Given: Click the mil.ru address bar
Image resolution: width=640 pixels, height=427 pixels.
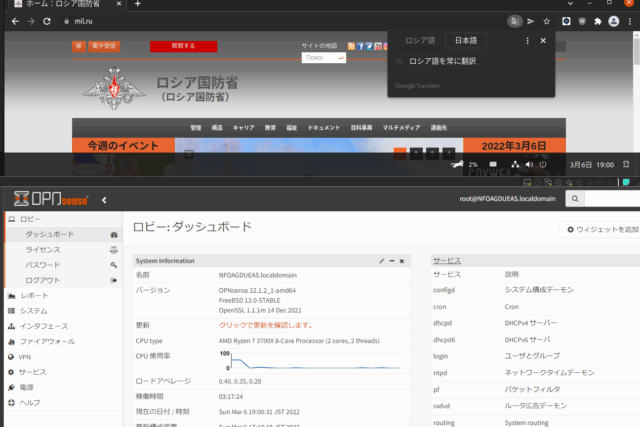Looking at the screenshot, I should [x=282, y=21].
